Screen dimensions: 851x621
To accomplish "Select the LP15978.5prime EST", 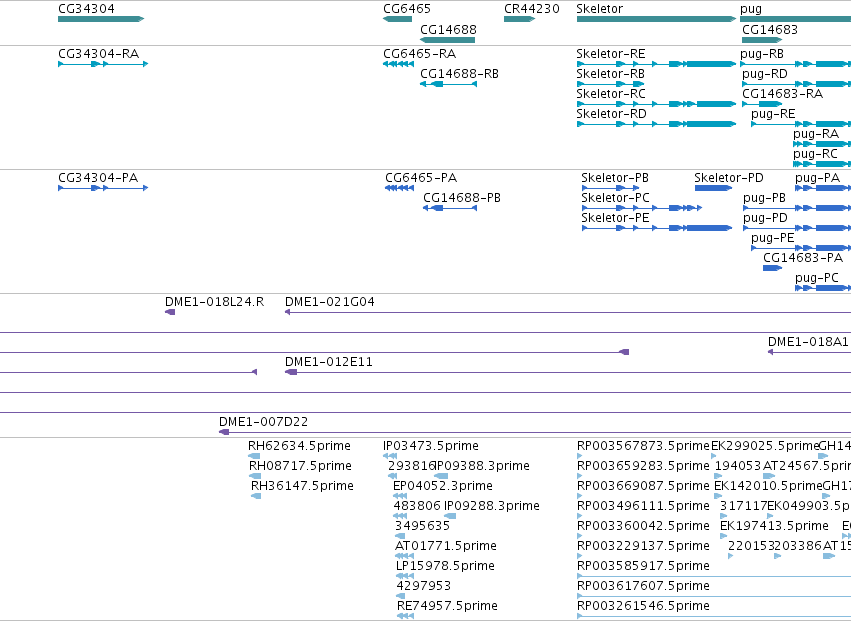I will (x=405, y=576).
